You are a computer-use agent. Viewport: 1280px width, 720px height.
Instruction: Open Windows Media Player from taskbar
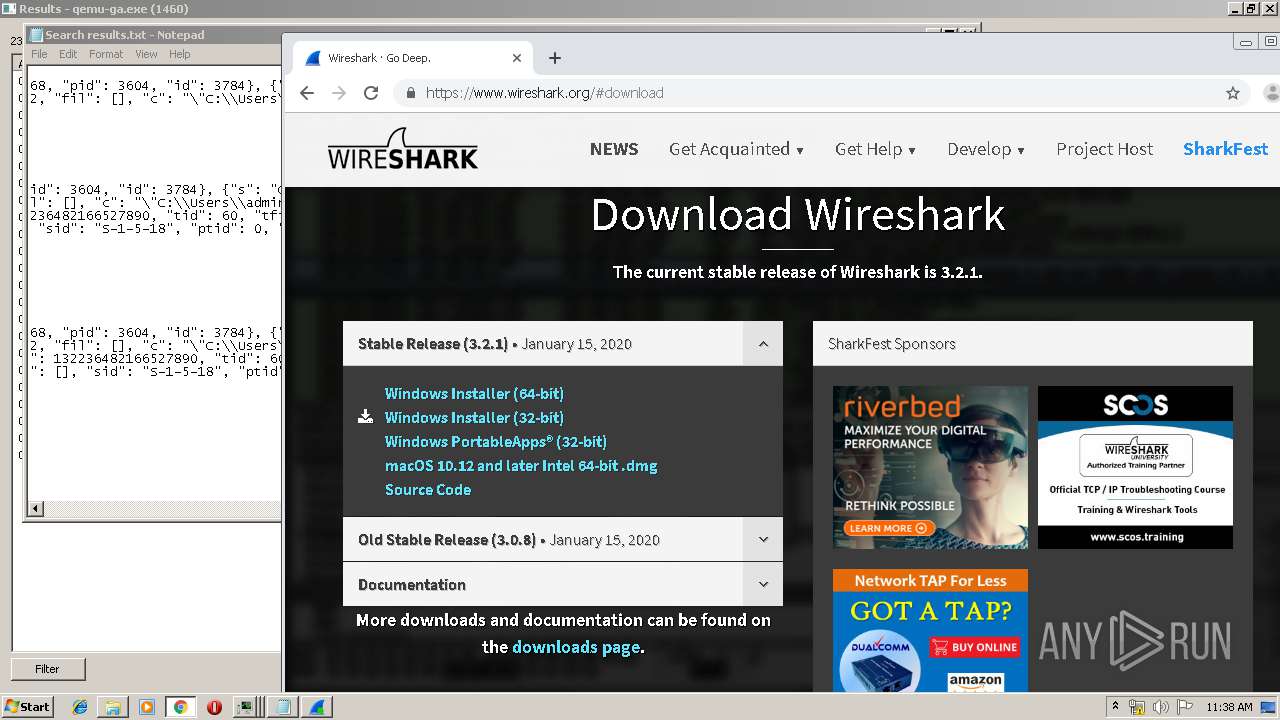[x=147, y=707]
